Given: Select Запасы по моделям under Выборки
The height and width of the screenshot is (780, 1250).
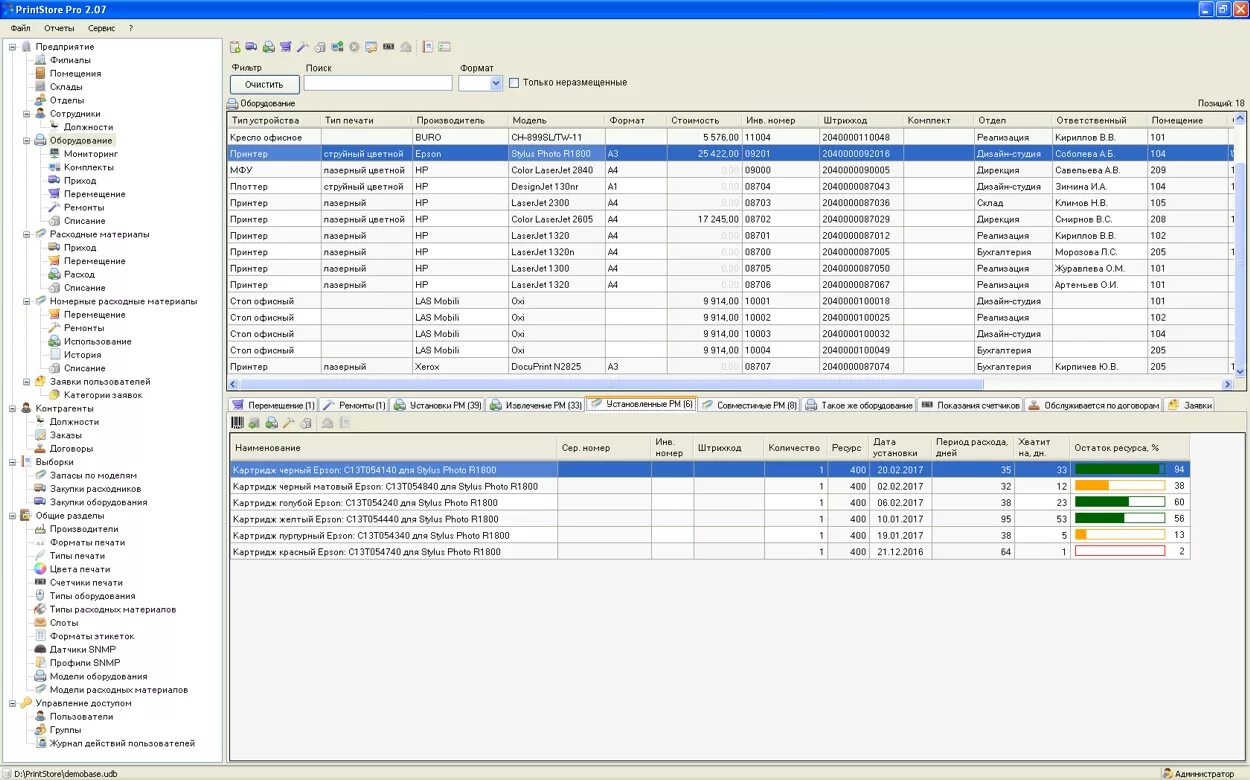Looking at the screenshot, I should point(93,475).
